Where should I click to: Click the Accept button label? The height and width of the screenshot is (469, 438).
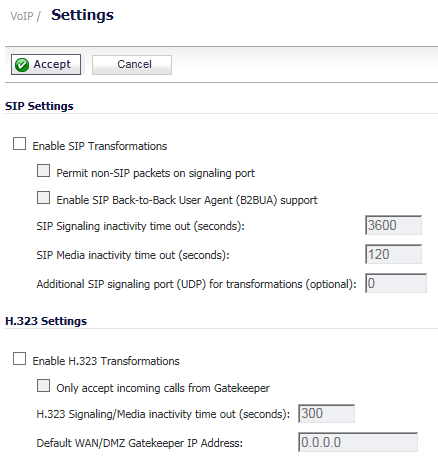pyautogui.click(x=52, y=64)
